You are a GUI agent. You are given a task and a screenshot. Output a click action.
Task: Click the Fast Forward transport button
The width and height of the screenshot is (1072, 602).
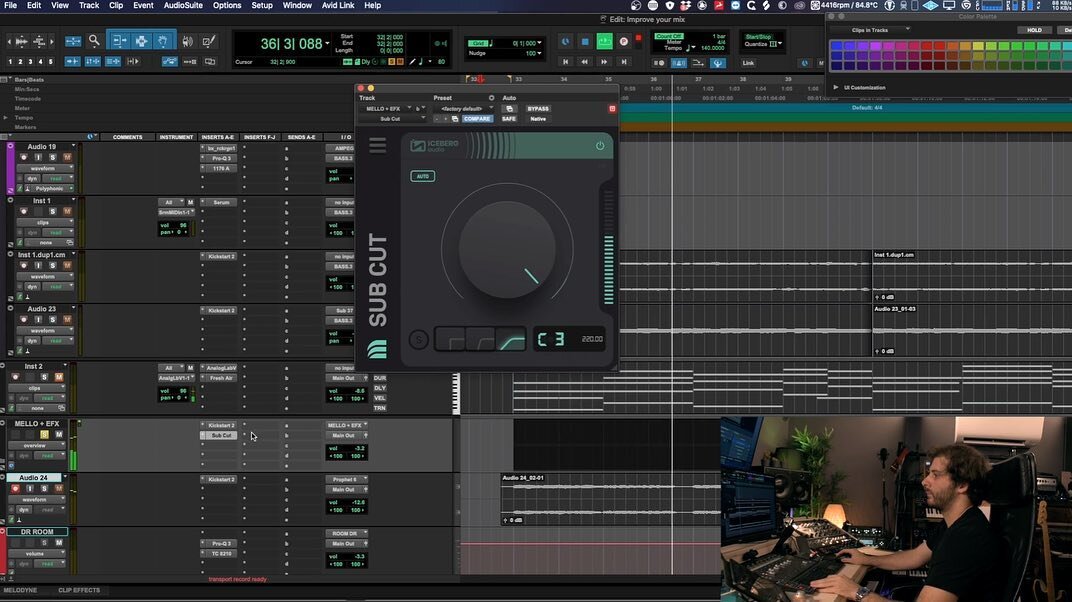pos(604,62)
